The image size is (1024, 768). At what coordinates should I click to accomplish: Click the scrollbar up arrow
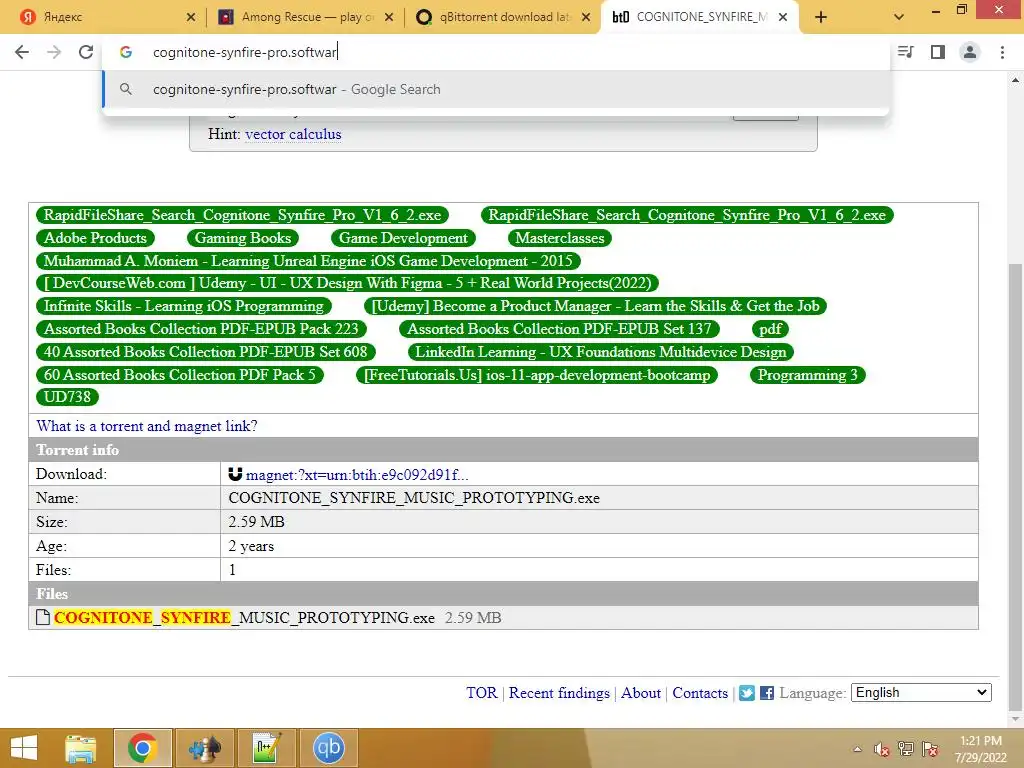(x=1015, y=80)
